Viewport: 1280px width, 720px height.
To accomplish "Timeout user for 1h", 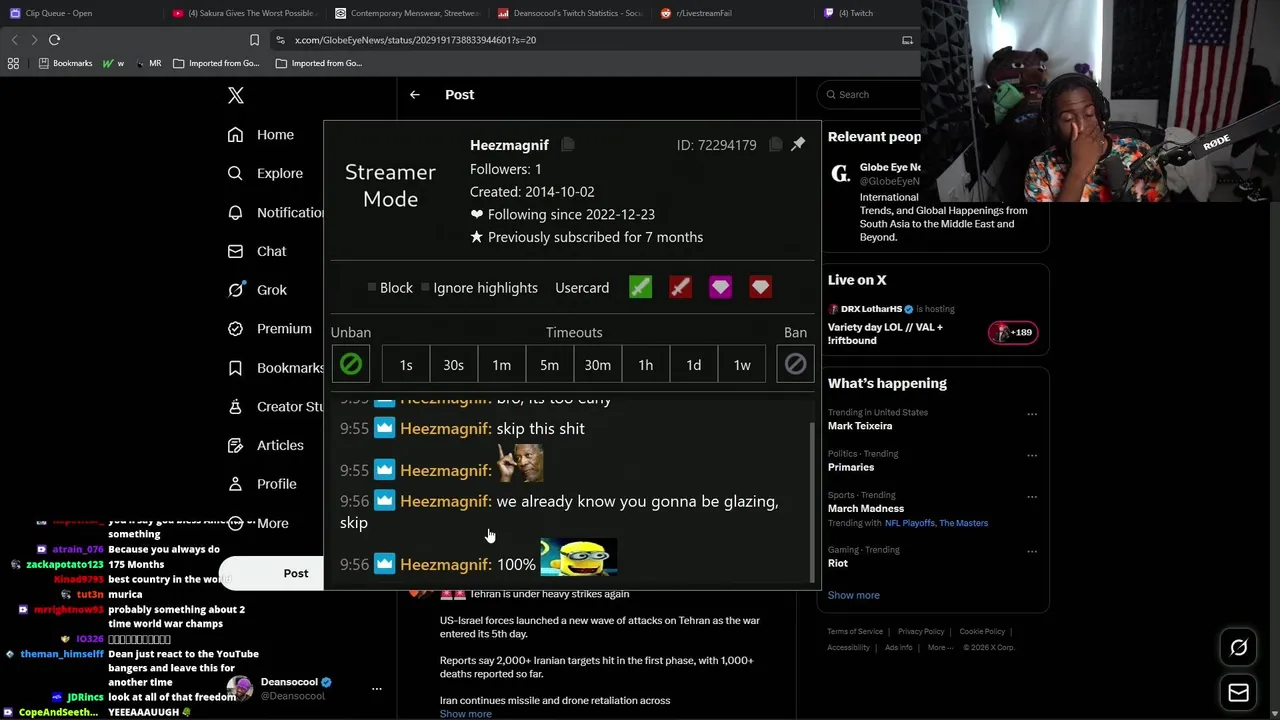I will (646, 365).
